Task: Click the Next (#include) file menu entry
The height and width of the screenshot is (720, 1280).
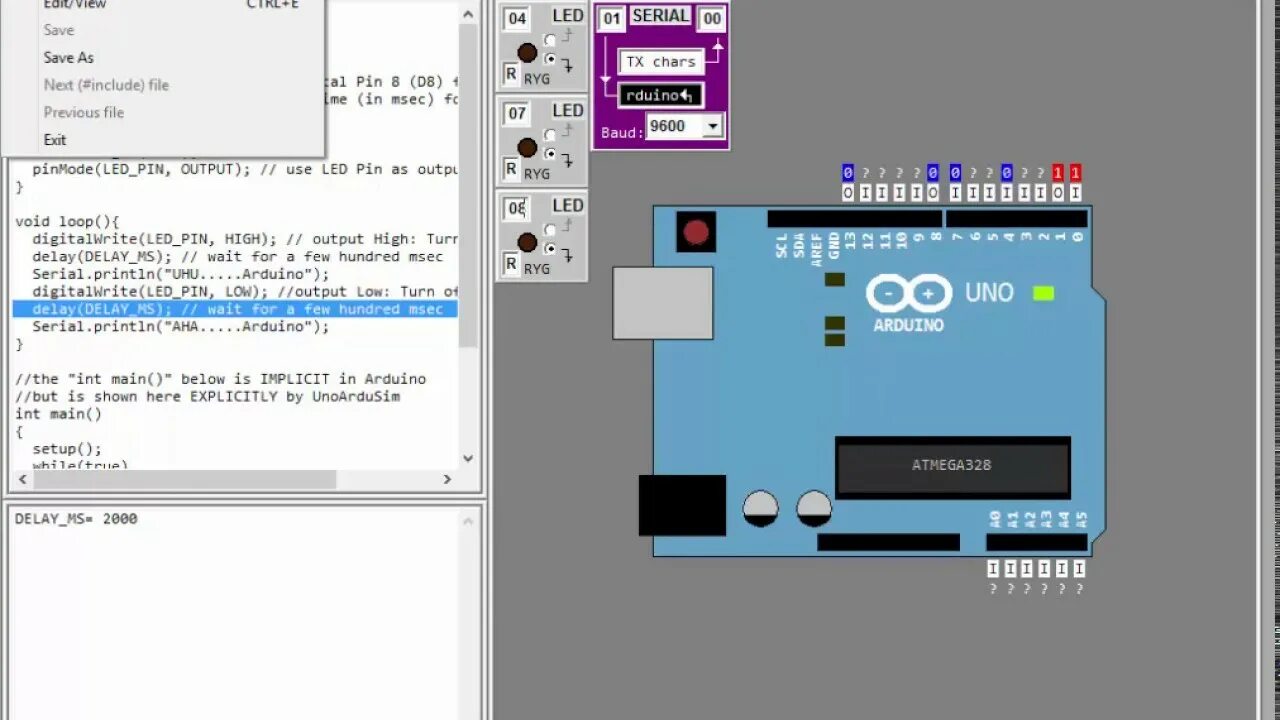Action: click(106, 85)
